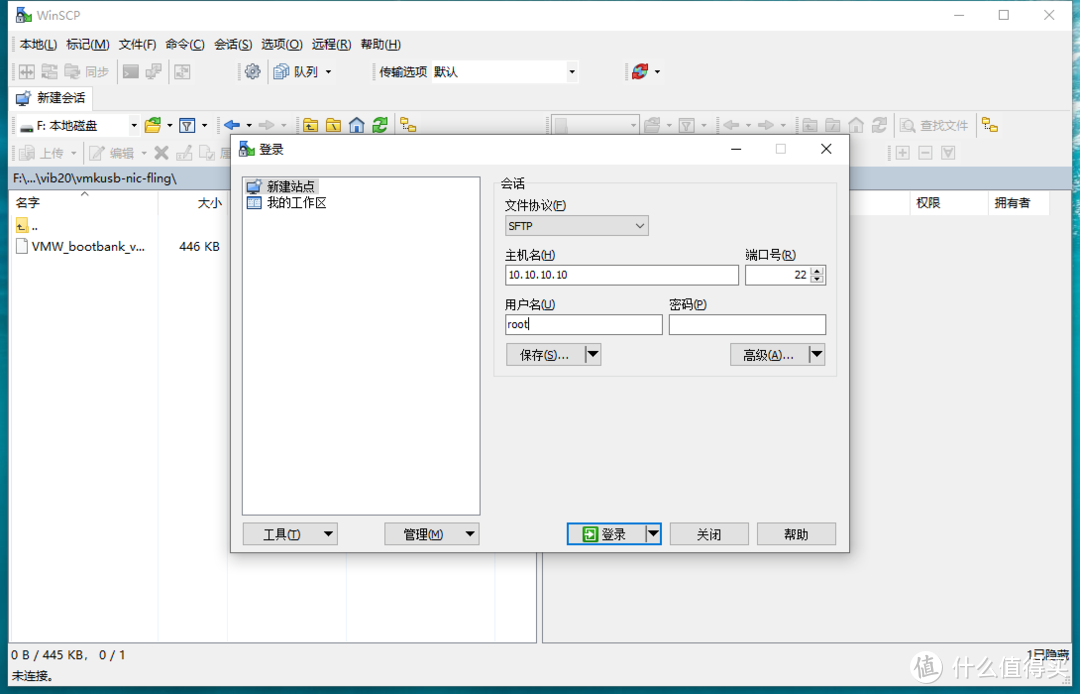
Task: Select 新建站点 in login site list
Action: pyautogui.click(x=282, y=187)
